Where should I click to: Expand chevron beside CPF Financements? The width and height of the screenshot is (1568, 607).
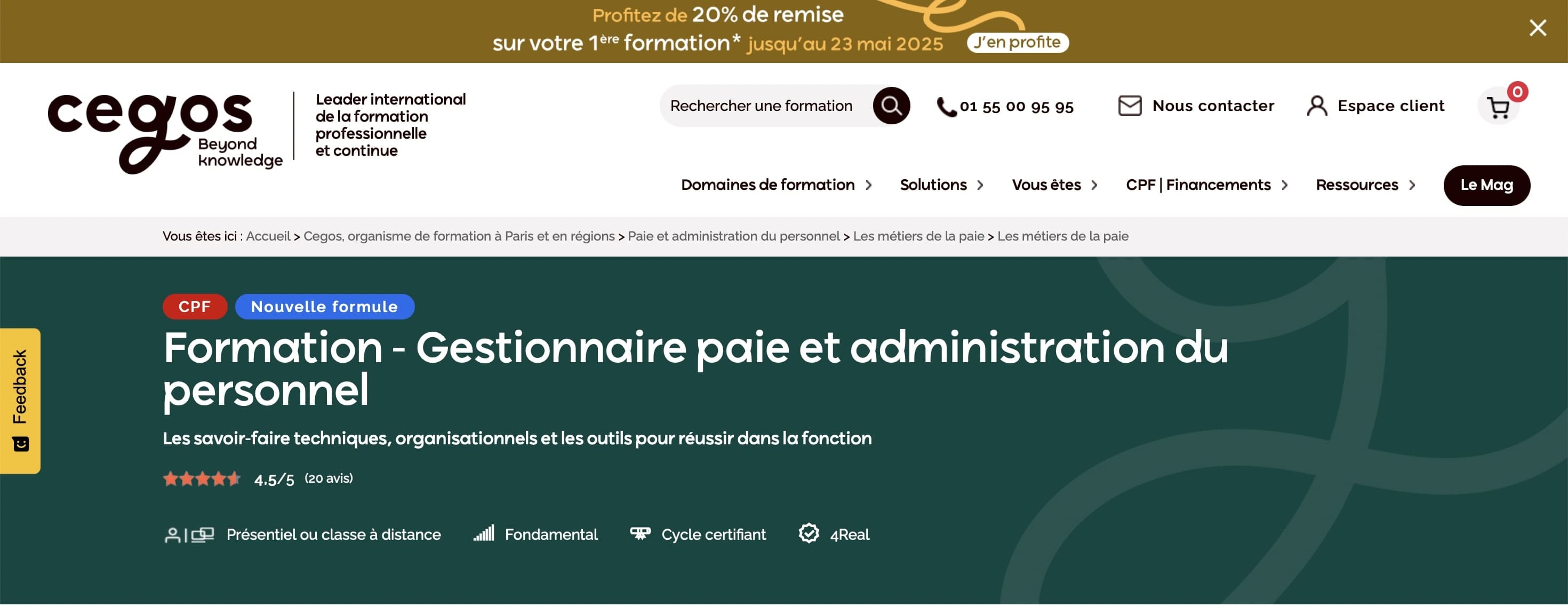[x=1284, y=186]
